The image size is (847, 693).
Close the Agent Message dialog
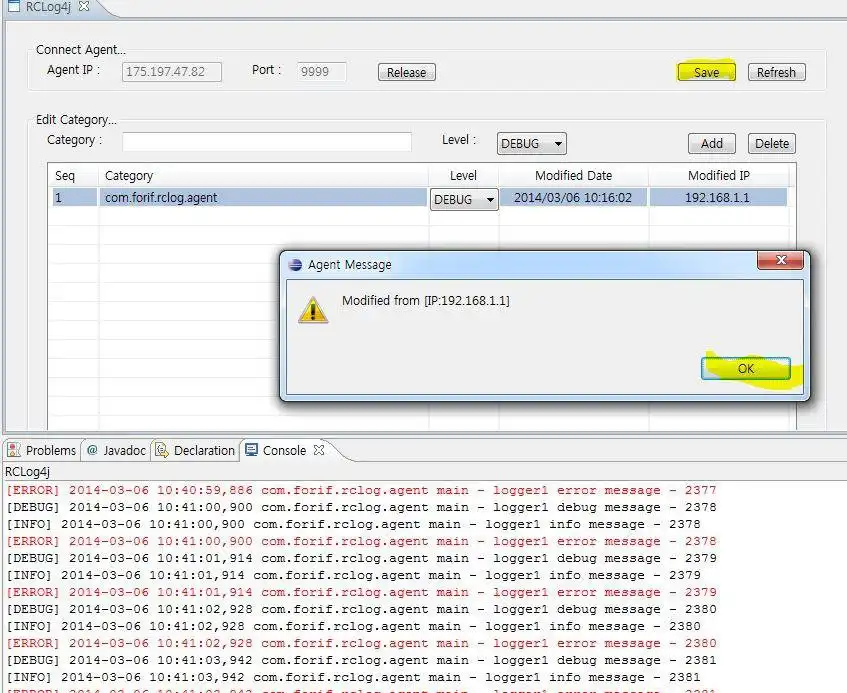pos(781,260)
